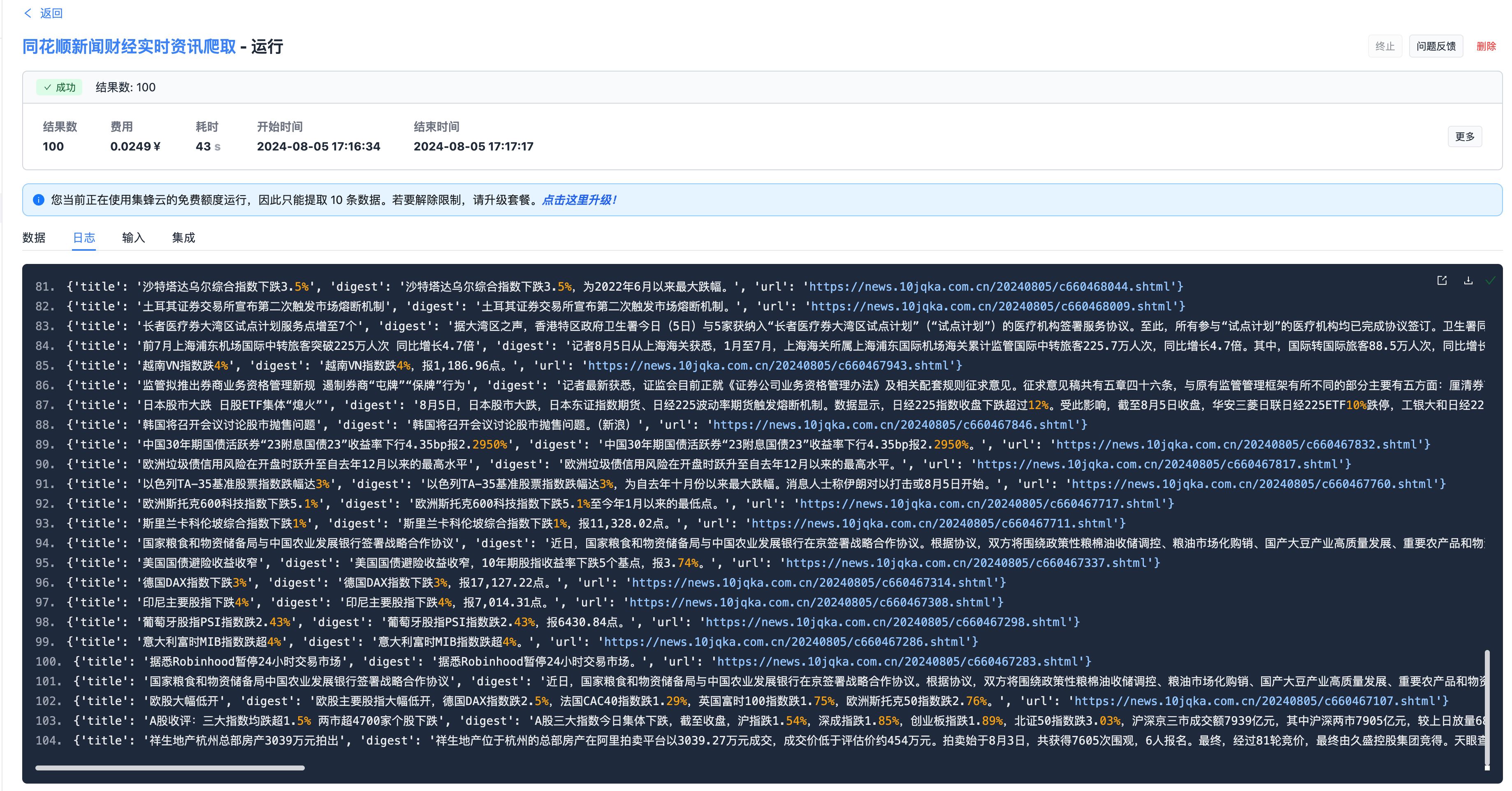The height and width of the screenshot is (791, 1512).
Task: Click the green checkmark icon in the log toolbar
Action: point(1490,280)
